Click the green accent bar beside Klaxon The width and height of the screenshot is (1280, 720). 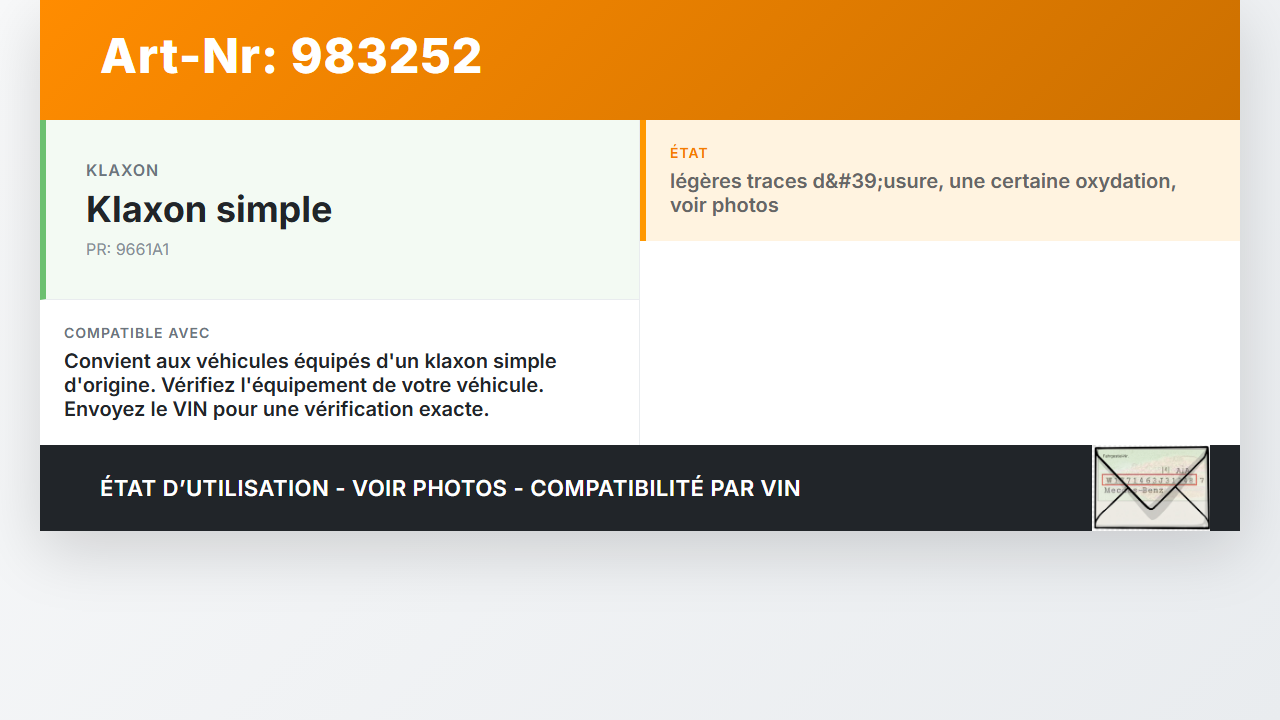tap(43, 210)
